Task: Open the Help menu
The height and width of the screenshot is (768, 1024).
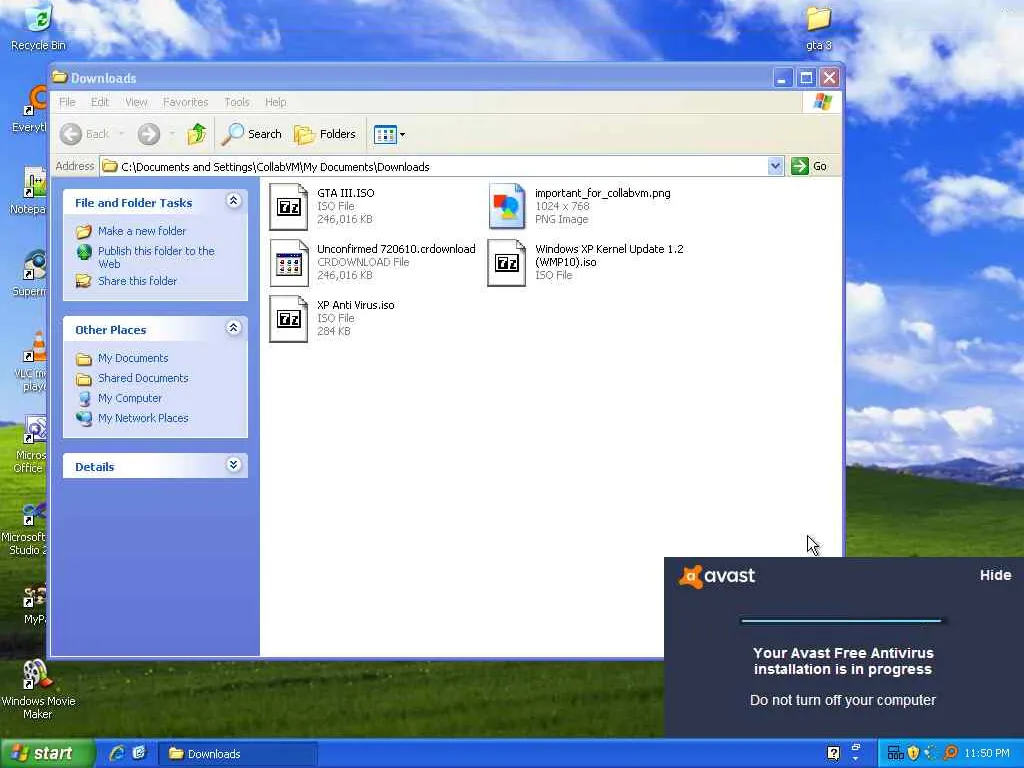Action: [x=276, y=102]
